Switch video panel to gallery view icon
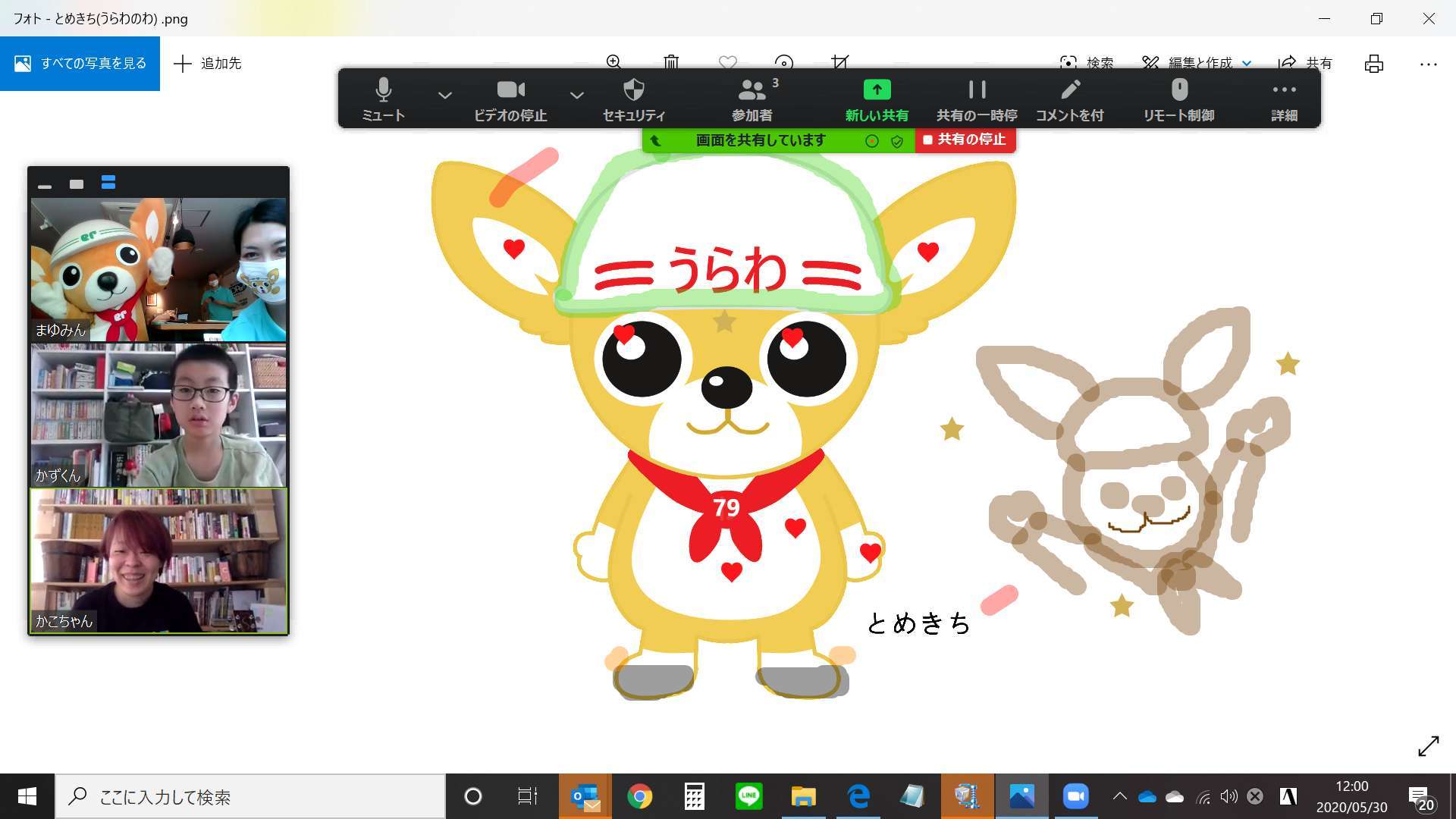The width and height of the screenshot is (1456, 819). 108,183
